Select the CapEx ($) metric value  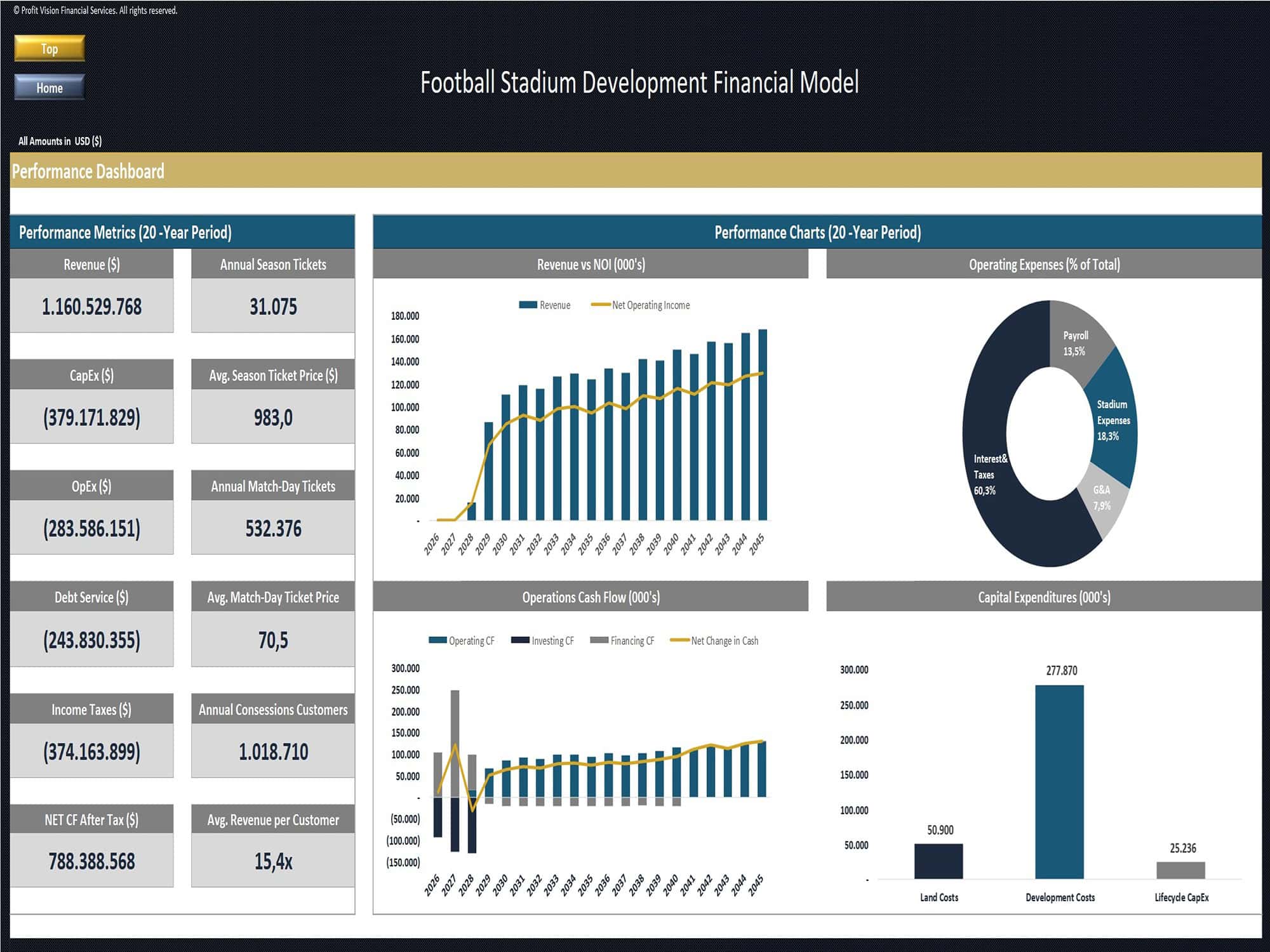(x=91, y=417)
